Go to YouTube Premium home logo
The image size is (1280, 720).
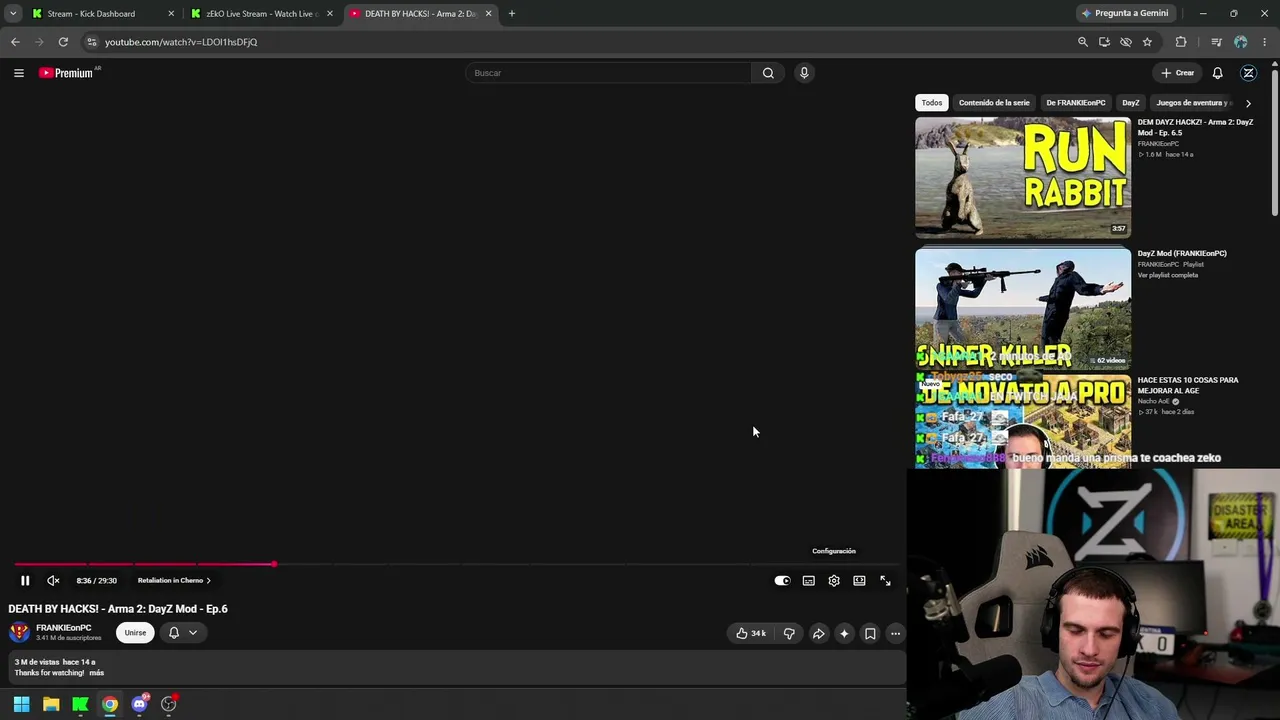tap(67, 73)
